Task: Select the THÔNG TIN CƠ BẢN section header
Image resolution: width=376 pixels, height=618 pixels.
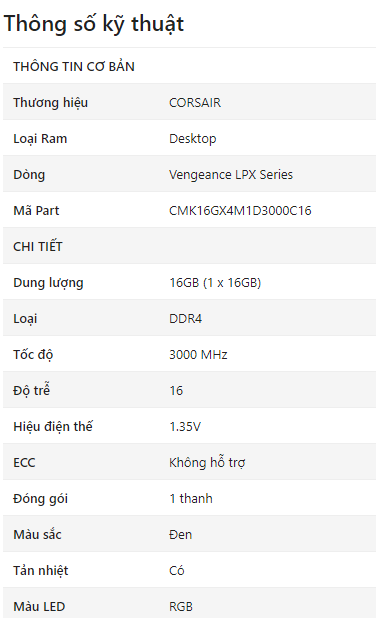Action: 74,66
